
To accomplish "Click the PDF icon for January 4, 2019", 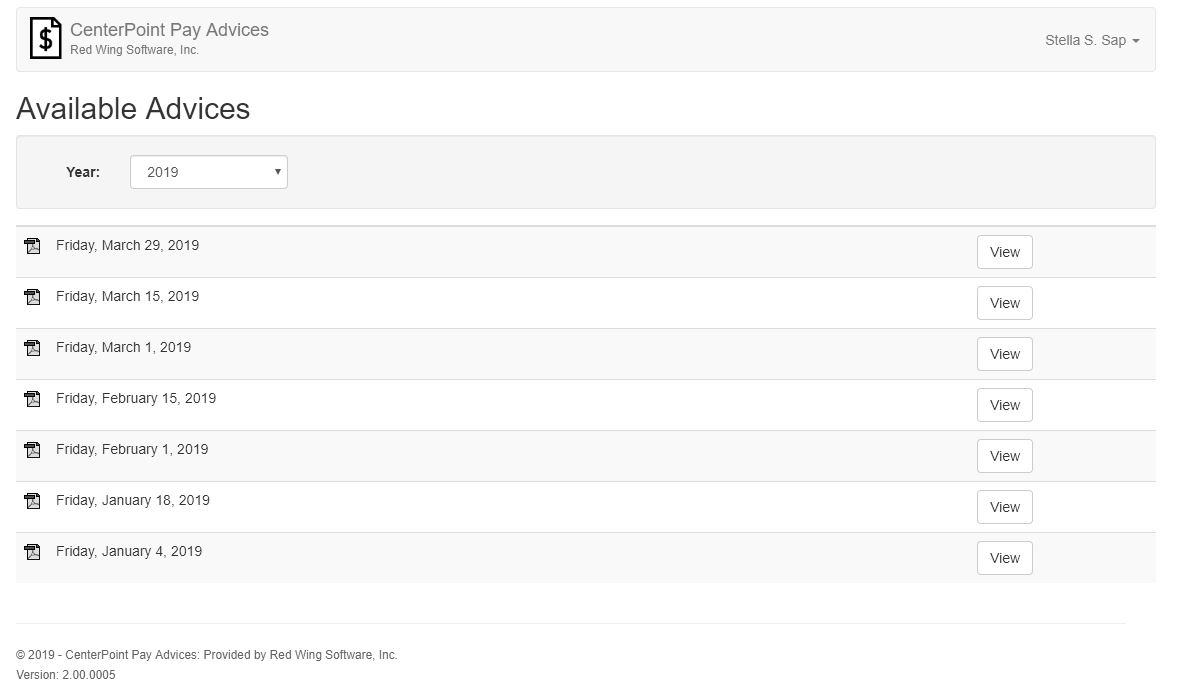I will click(x=33, y=552).
